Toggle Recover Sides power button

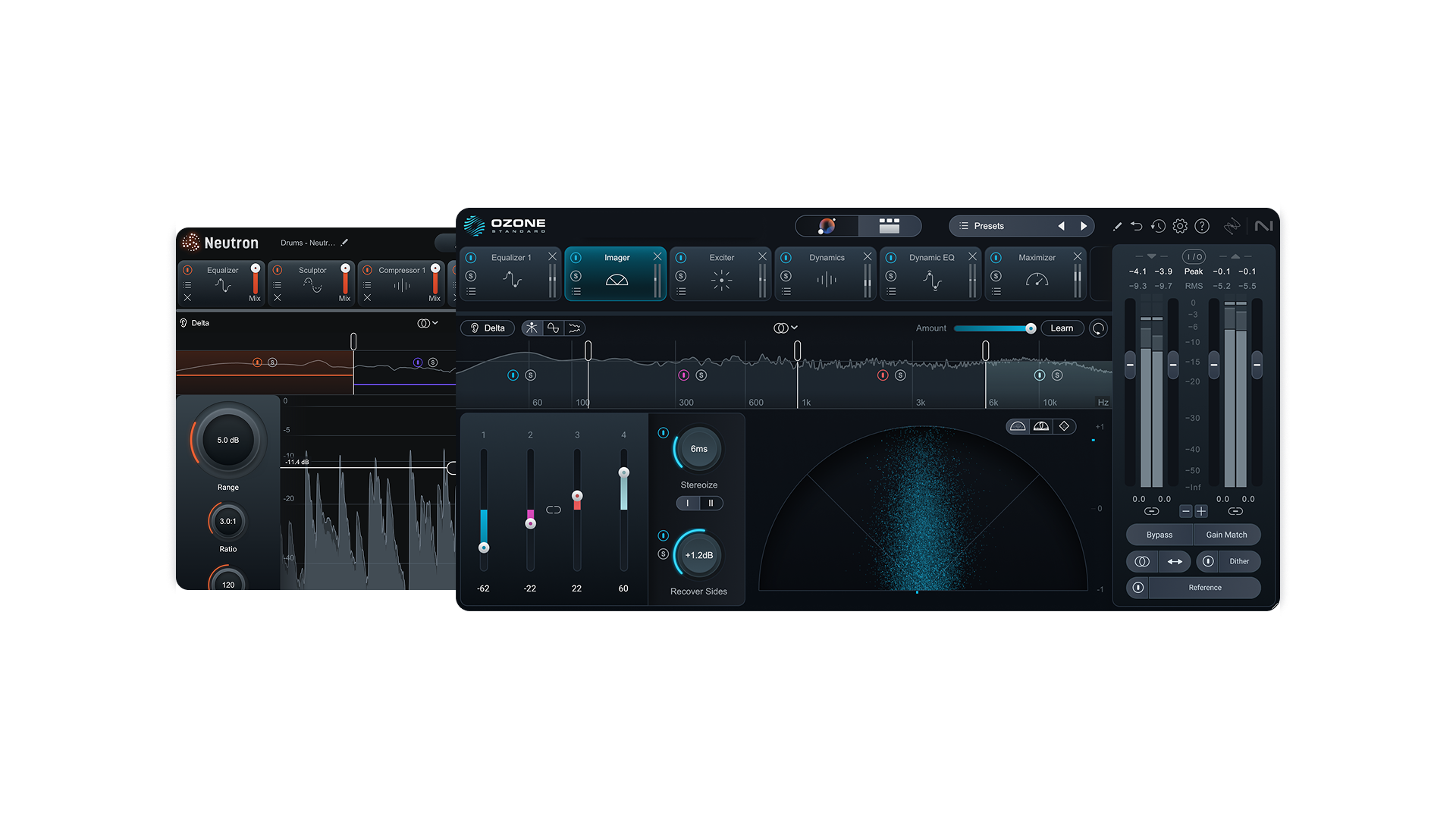coord(663,535)
